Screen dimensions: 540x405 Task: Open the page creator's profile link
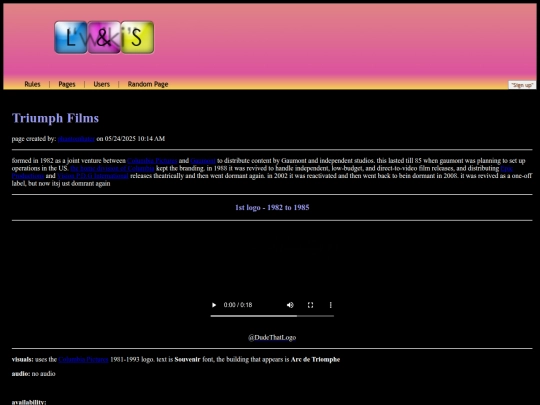(x=76, y=139)
